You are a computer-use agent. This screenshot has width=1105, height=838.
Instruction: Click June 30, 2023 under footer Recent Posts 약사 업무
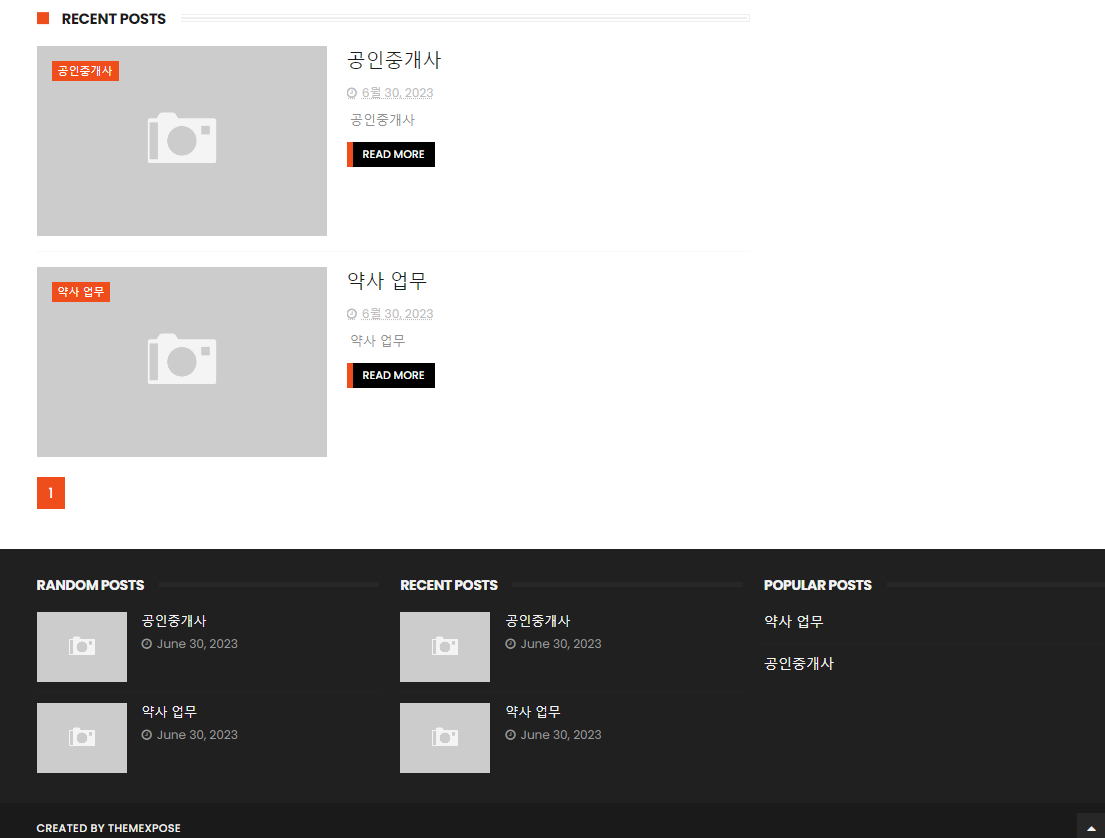[561, 734]
